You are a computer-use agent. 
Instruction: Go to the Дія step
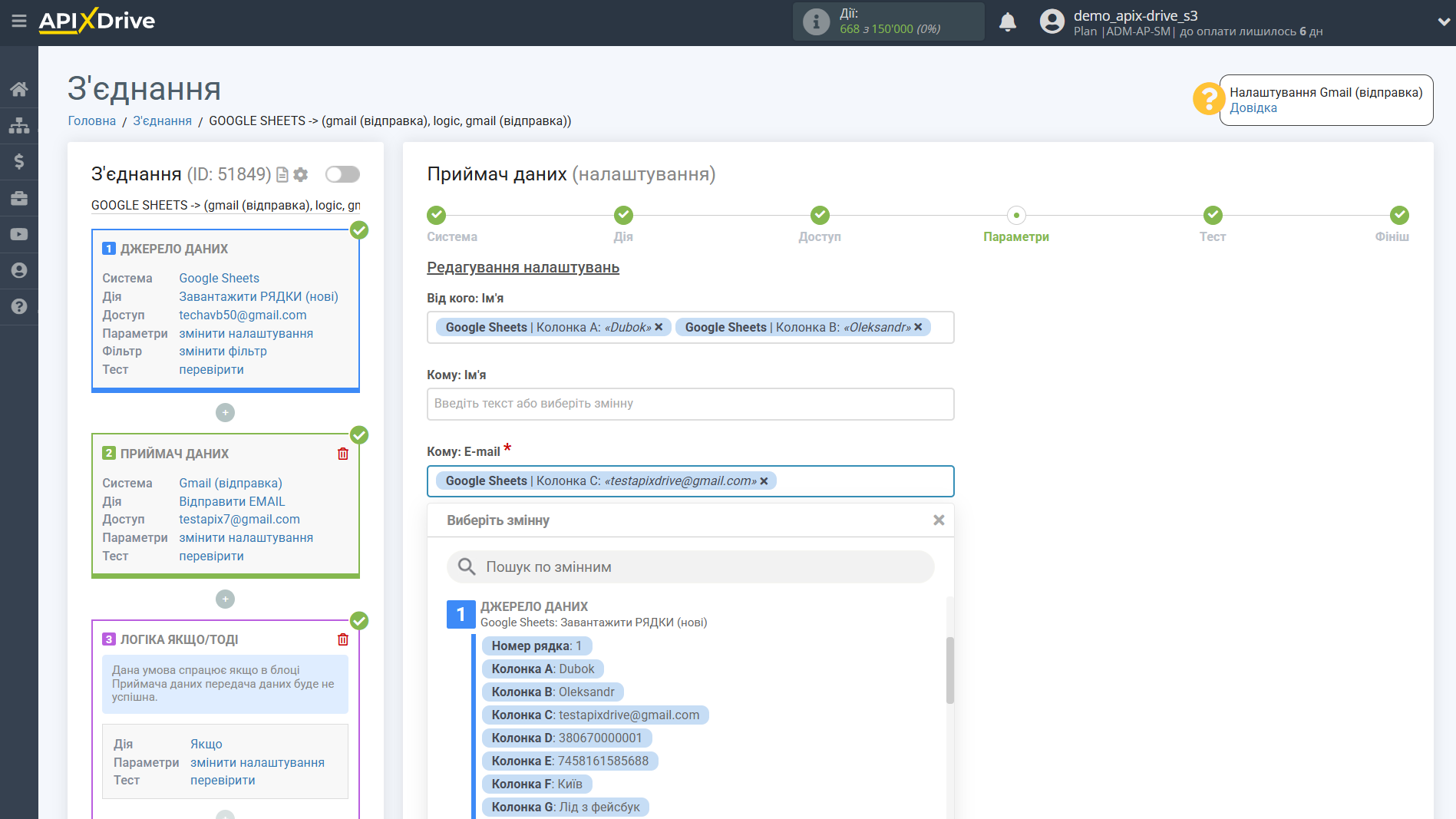(x=623, y=215)
